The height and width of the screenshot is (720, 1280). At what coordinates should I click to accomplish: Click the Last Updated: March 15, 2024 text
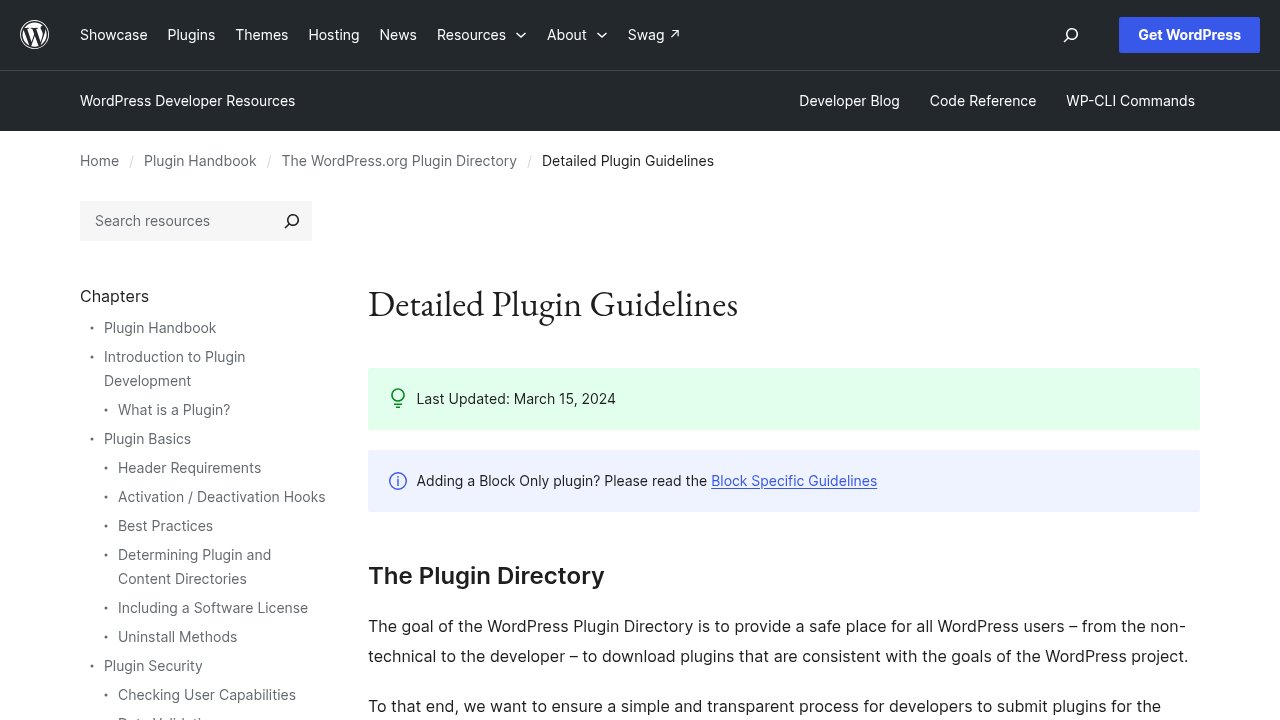pyautogui.click(x=516, y=399)
